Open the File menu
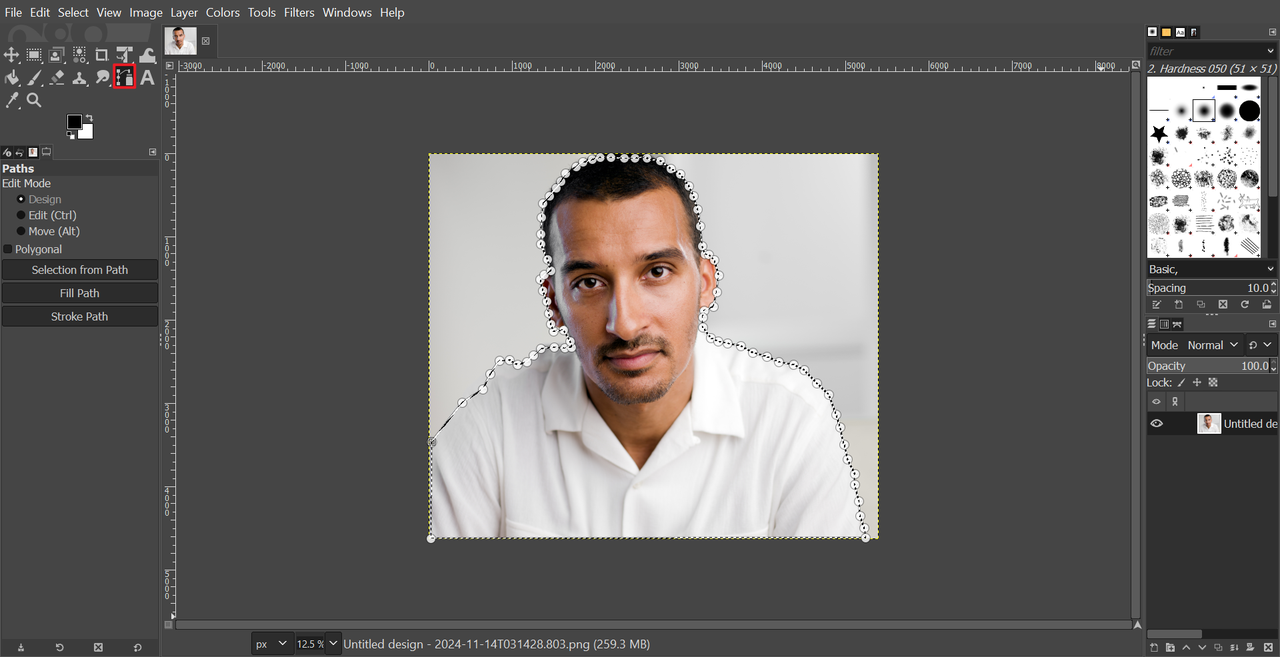This screenshot has width=1280, height=657. [x=13, y=12]
